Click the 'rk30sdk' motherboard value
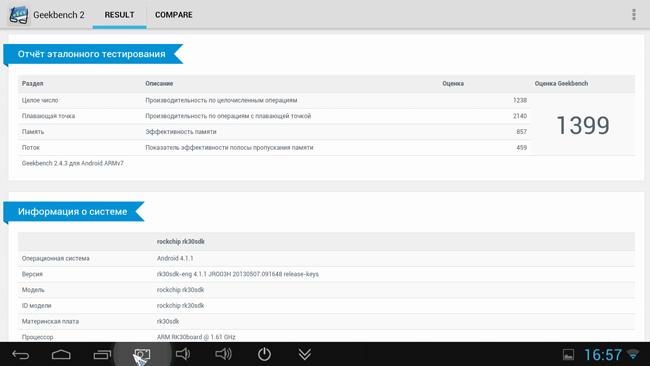 [x=168, y=321]
